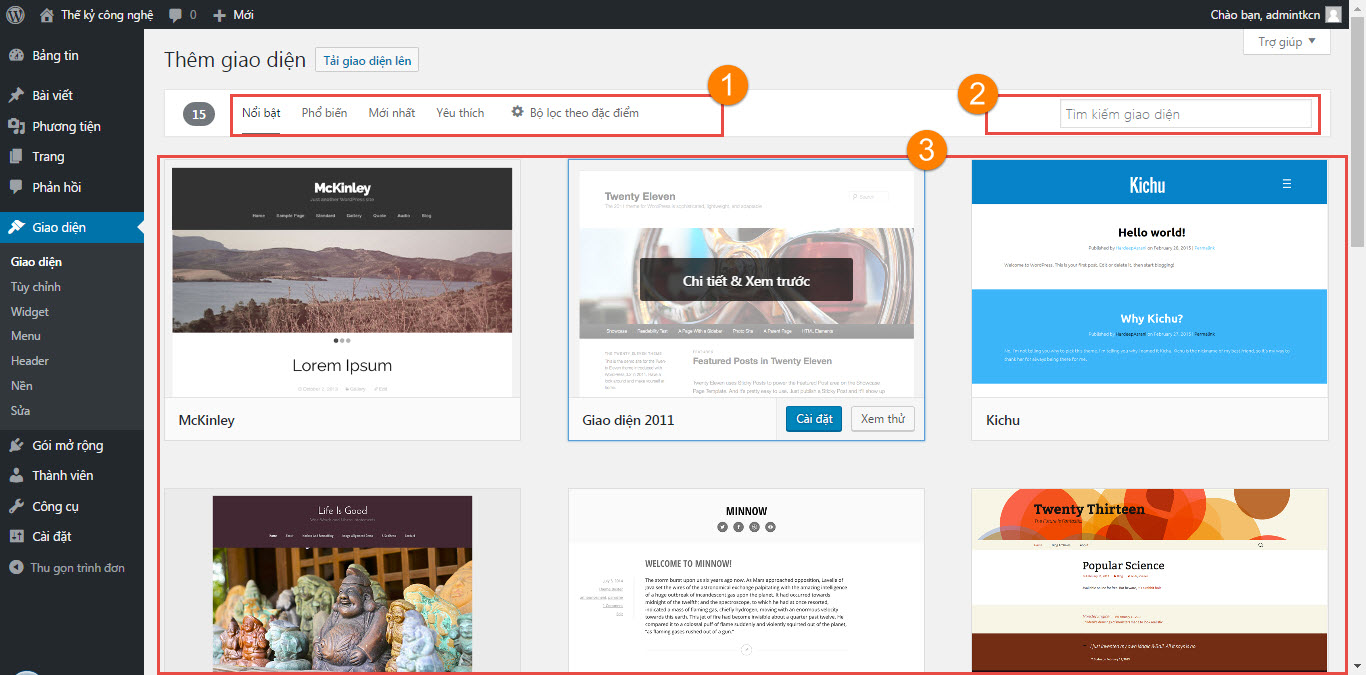This screenshot has height=675, width=1366.
Task: Click Gói mở rộng plugin icon
Action: point(16,446)
